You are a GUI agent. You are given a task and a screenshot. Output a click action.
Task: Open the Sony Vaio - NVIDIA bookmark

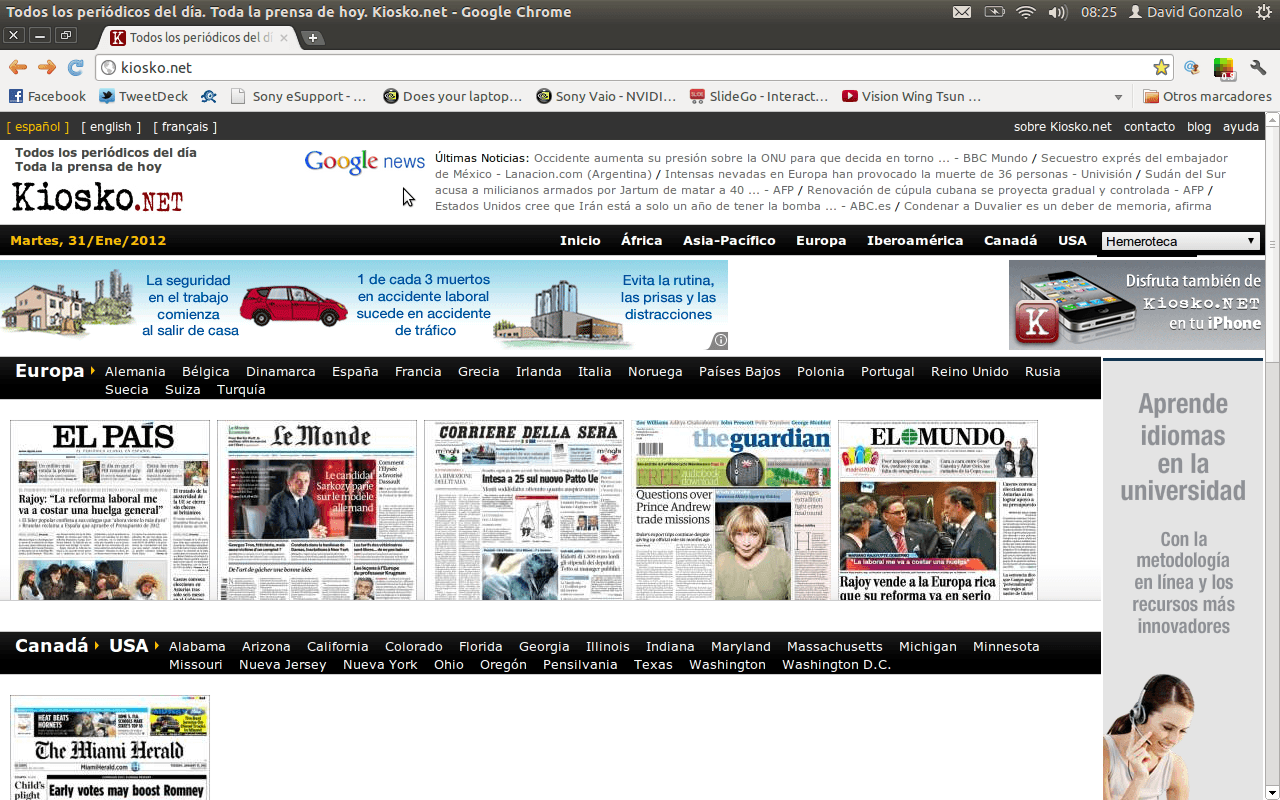(x=606, y=96)
